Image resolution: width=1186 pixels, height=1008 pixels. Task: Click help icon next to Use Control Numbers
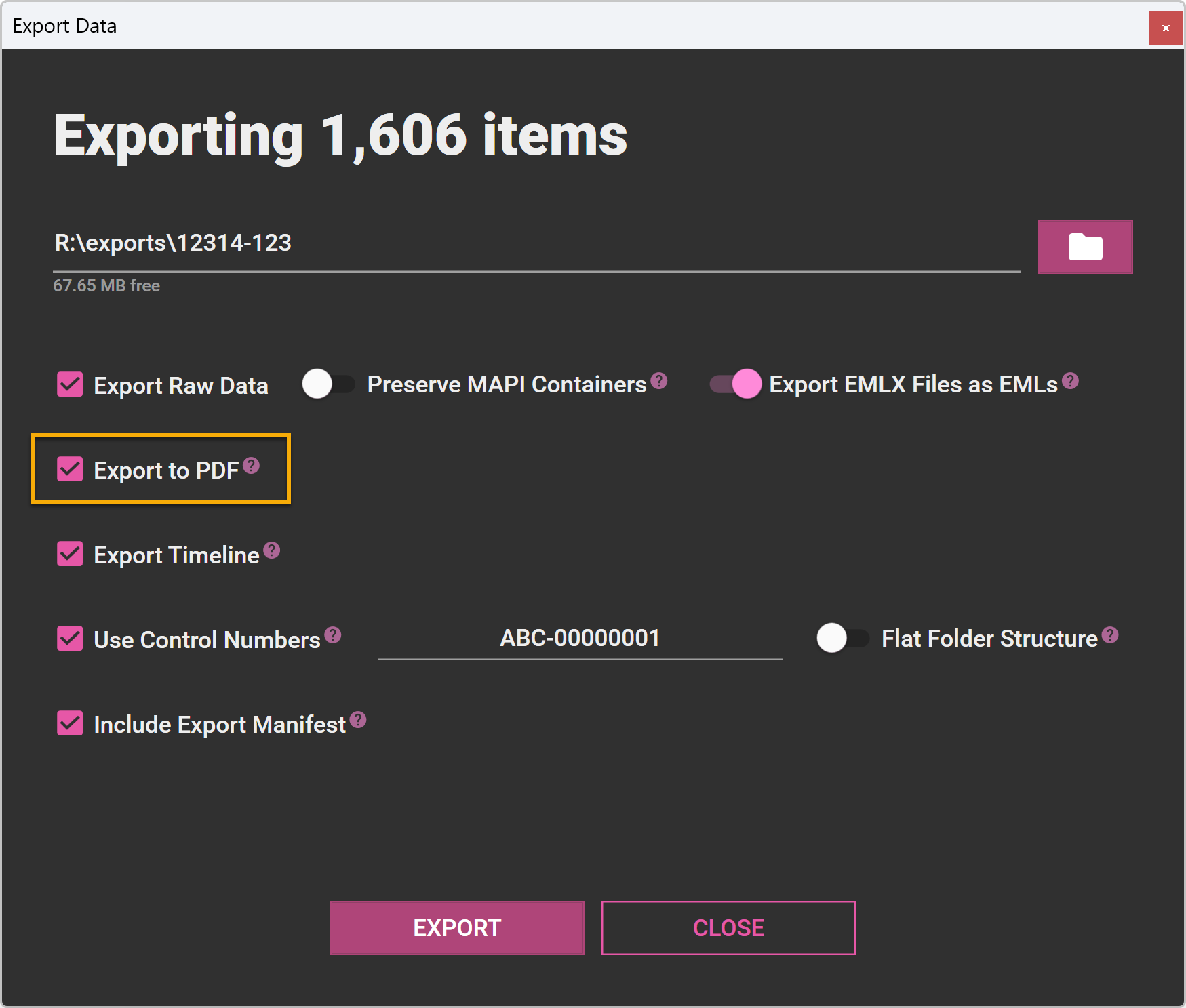tap(332, 635)
